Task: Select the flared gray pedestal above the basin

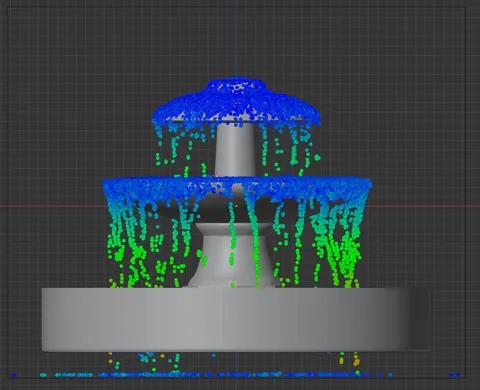Action: 233,255
